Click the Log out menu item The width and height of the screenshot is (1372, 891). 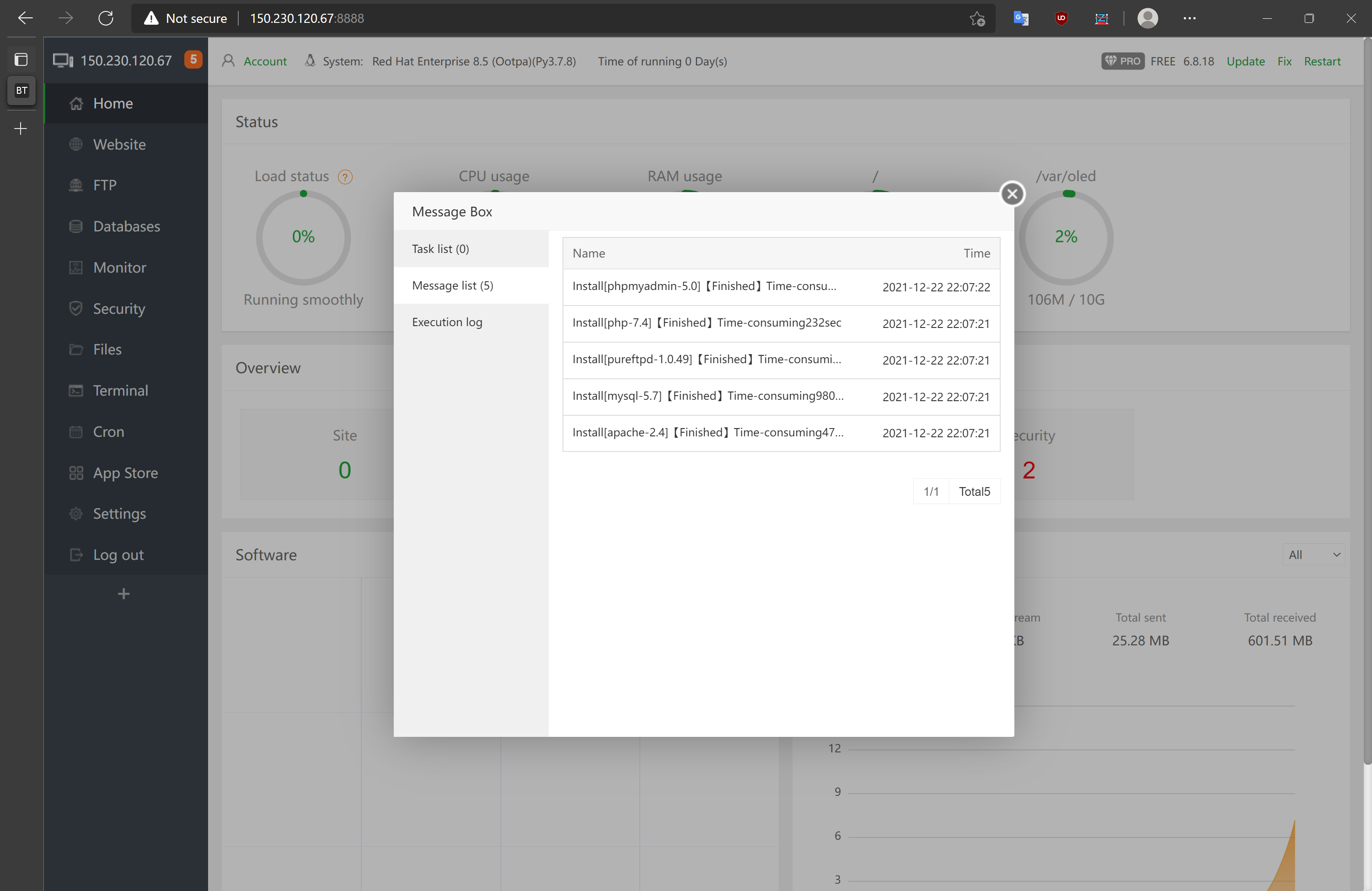[118, 554]
